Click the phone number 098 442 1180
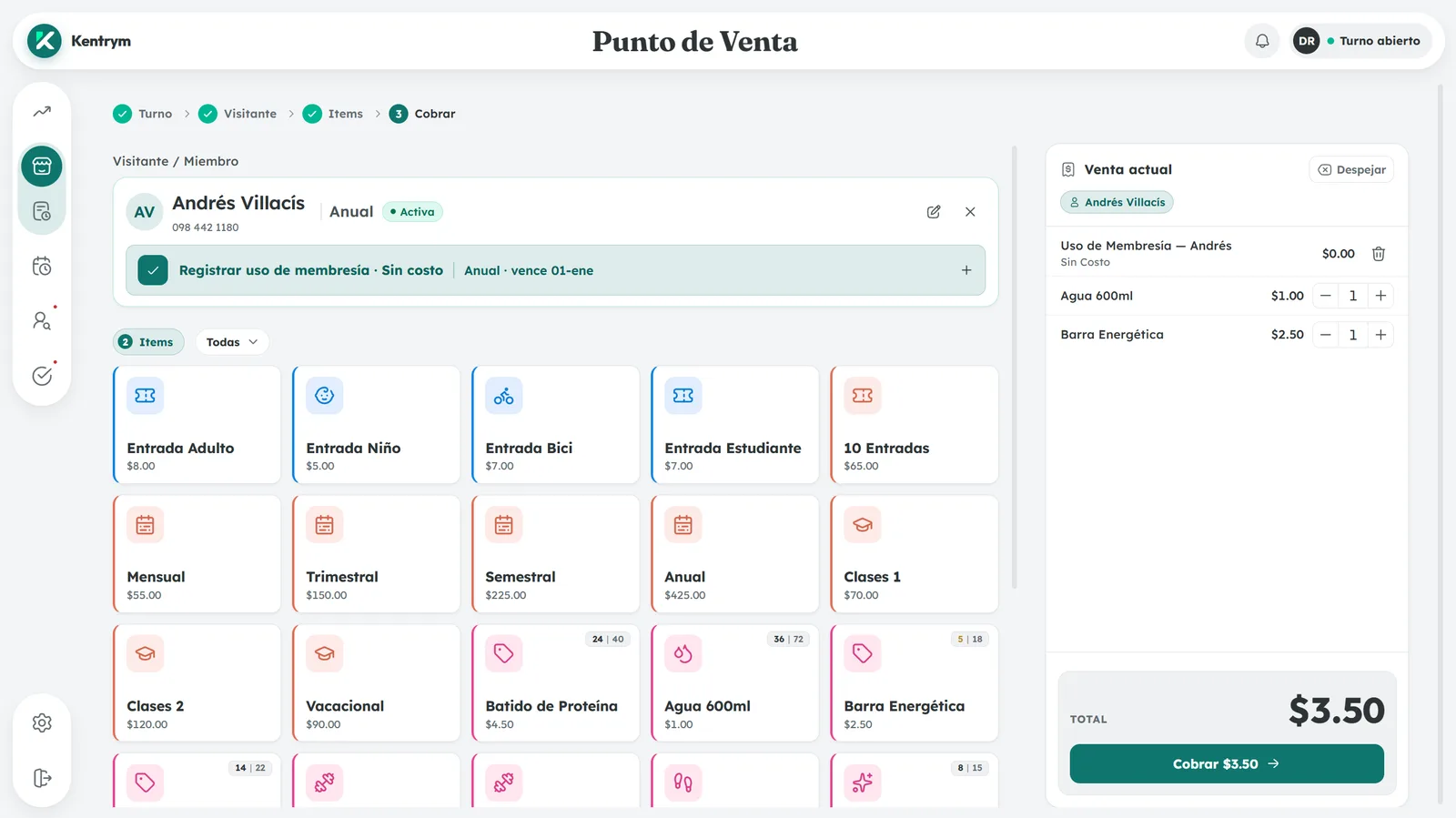The image size is (1456, 818). tap(206, 227)
